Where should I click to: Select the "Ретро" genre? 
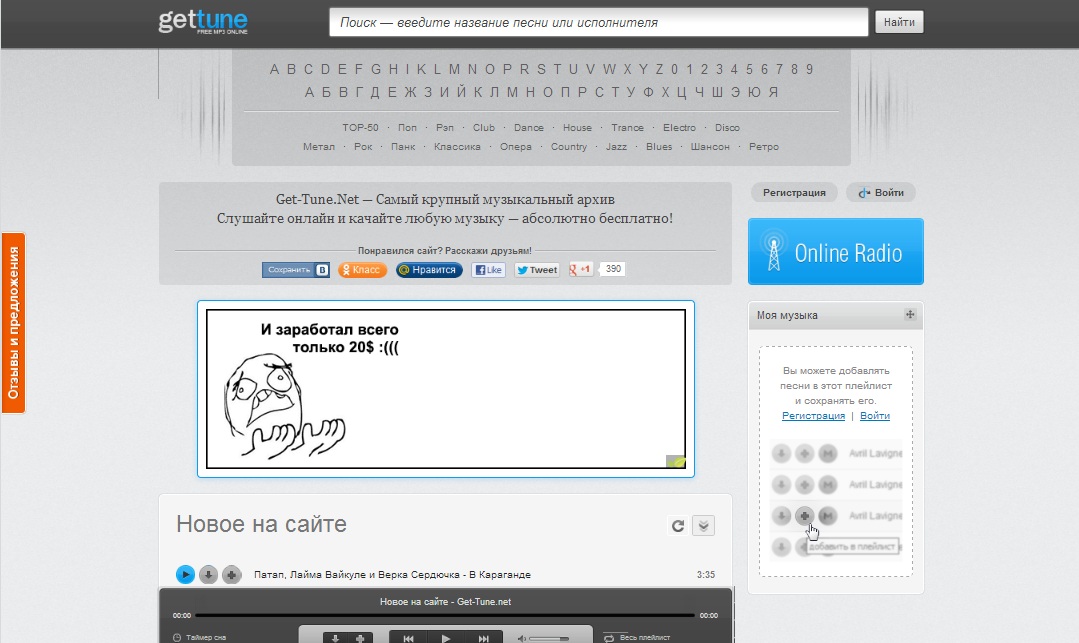[764, 147]
